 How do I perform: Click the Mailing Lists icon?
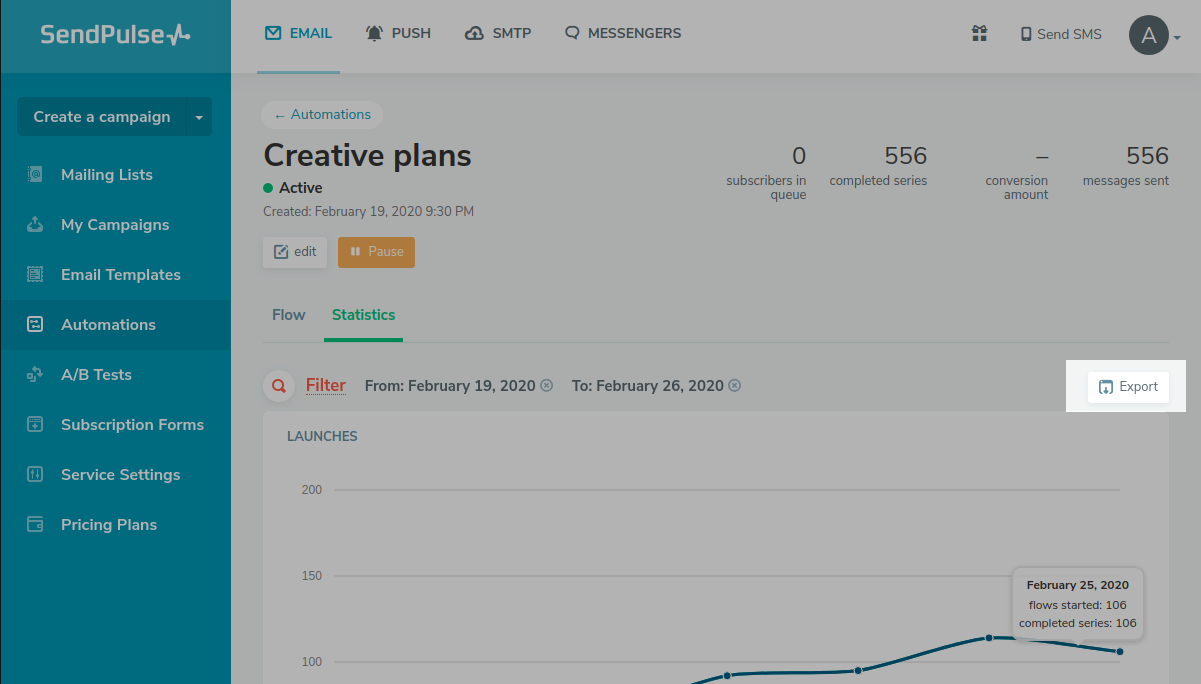pos(35,175)
